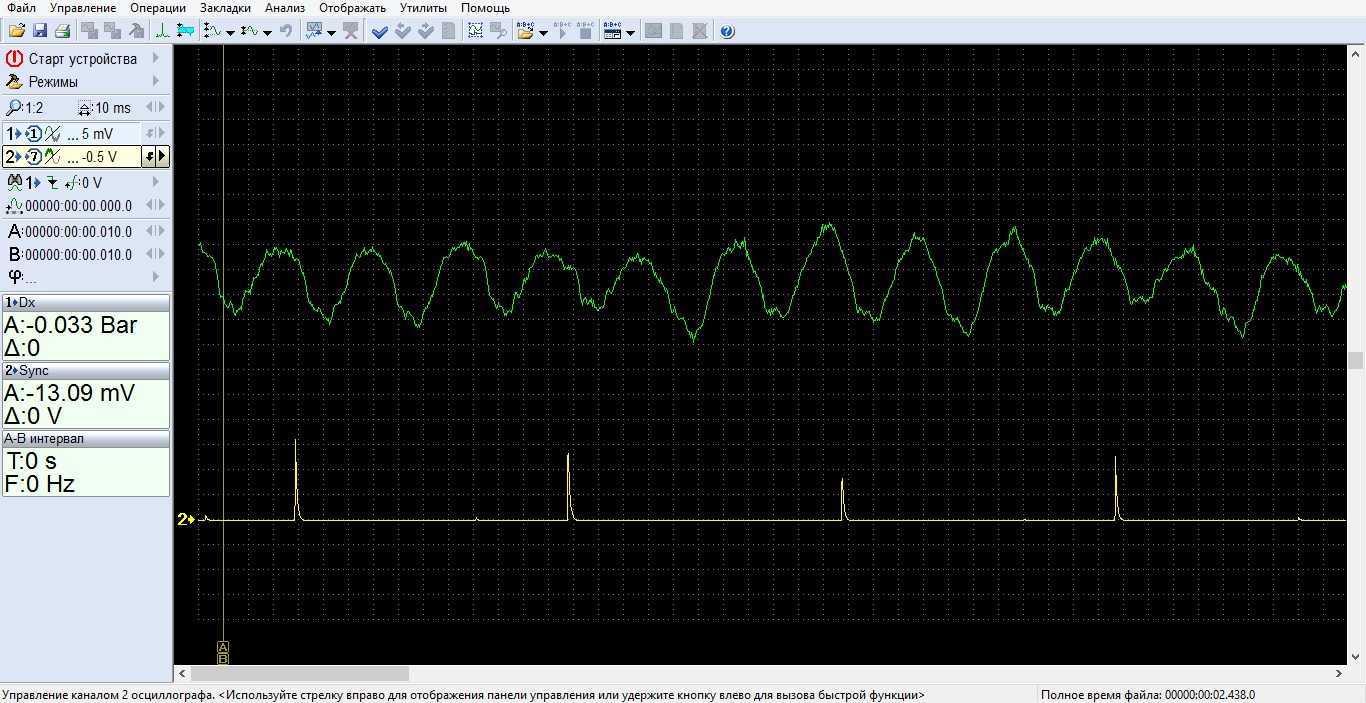1366x703 pixels.
Task: Adjust the 10 ms timebase stepper arrows
Action: click(x=156, y=108)
